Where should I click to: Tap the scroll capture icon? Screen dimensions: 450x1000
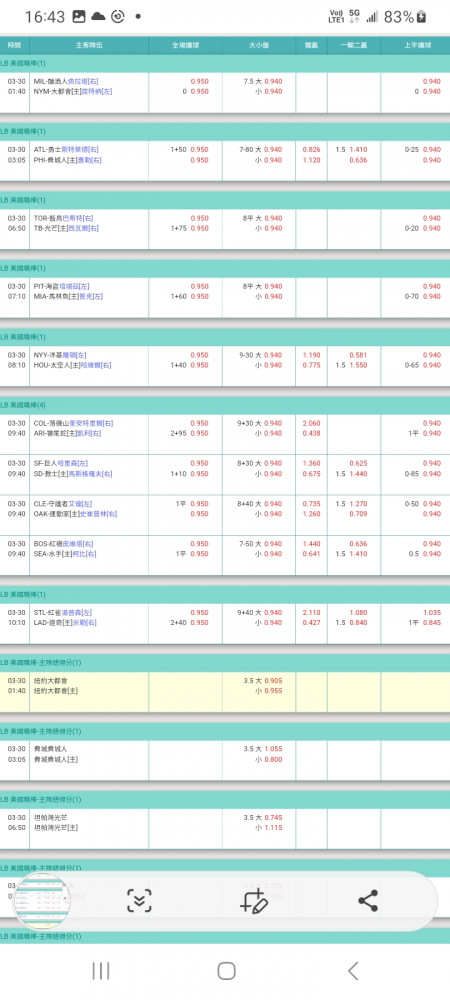[139, 901]
